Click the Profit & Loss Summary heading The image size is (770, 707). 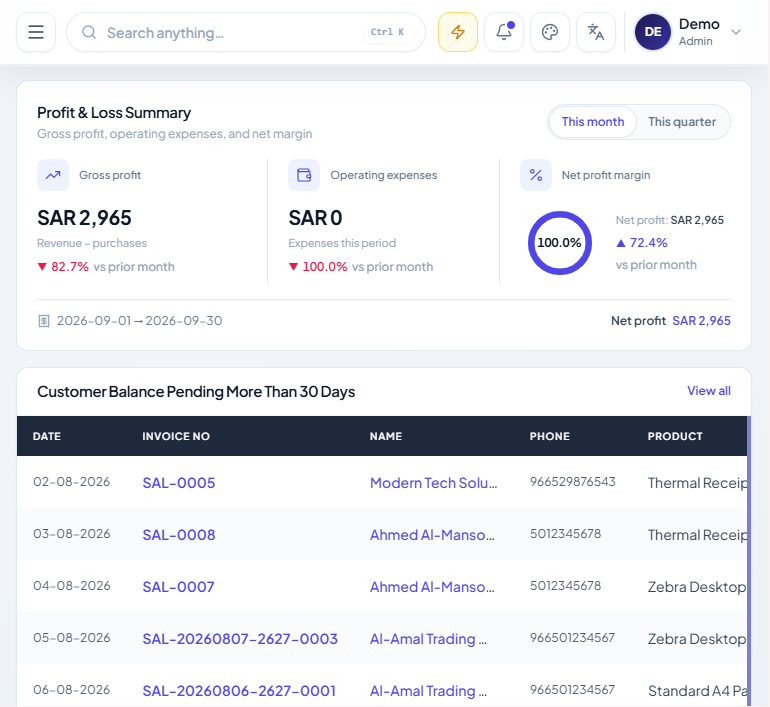114,113
